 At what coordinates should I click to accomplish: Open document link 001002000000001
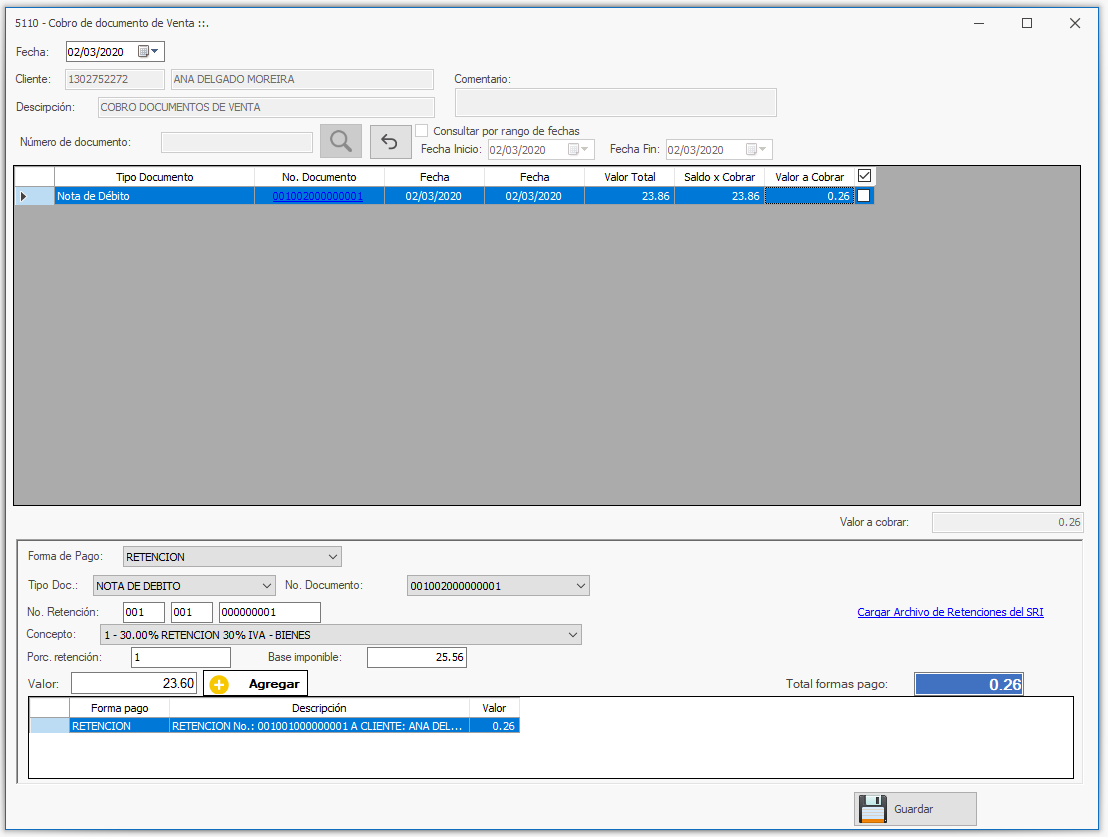click(317, 197)
